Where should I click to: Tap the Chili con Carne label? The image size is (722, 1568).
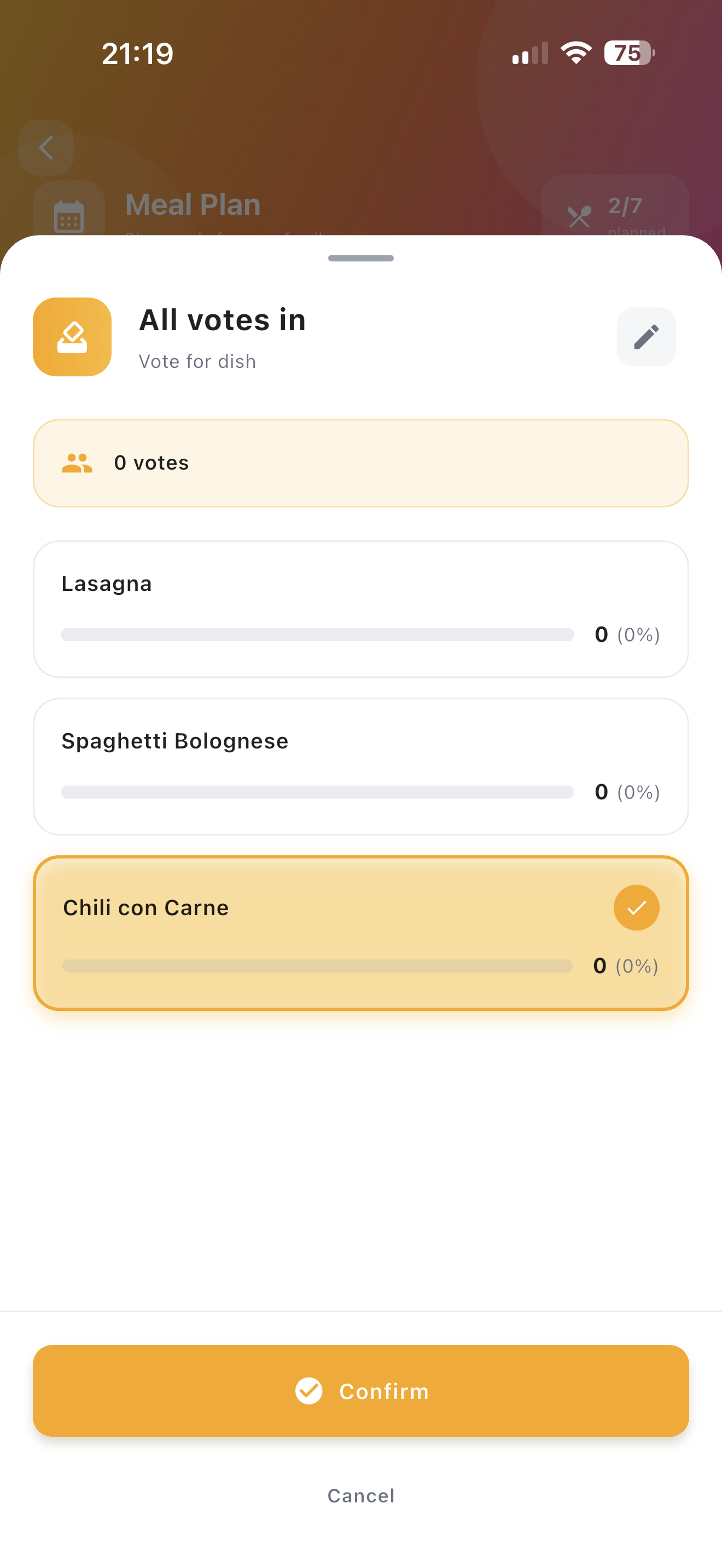(146, 908)
